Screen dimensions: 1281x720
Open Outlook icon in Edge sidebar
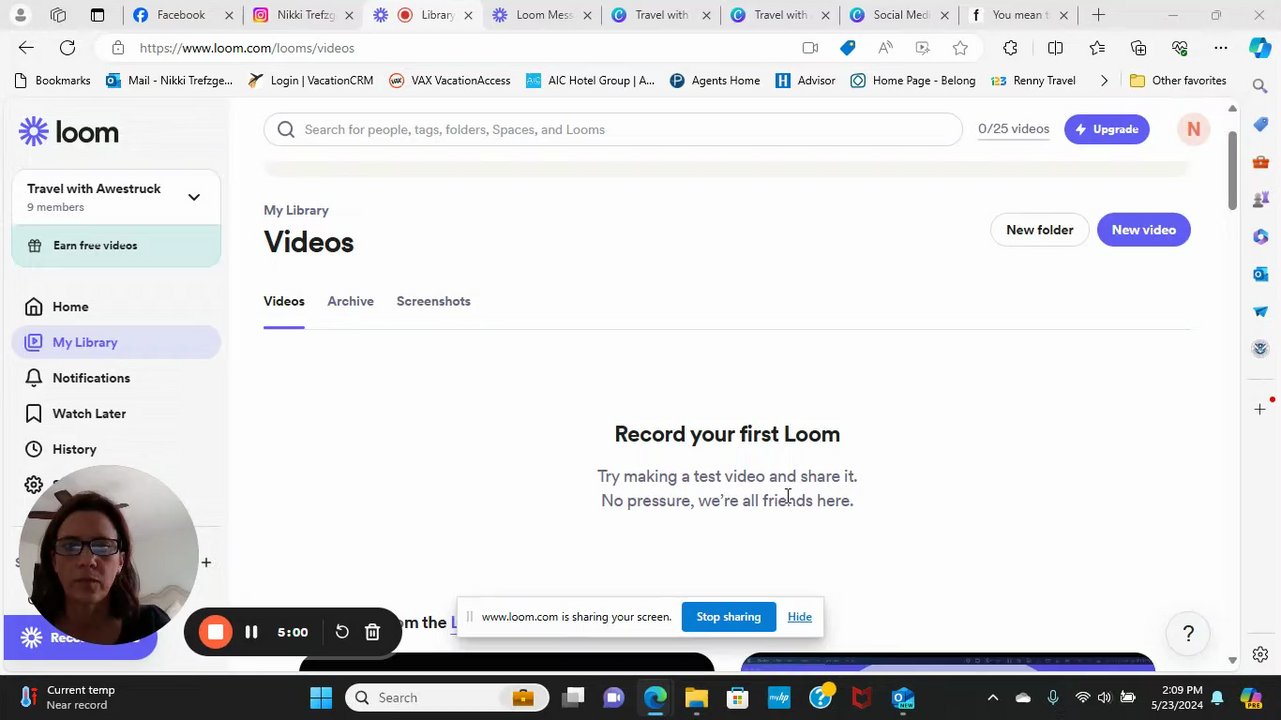point(1260,274)
